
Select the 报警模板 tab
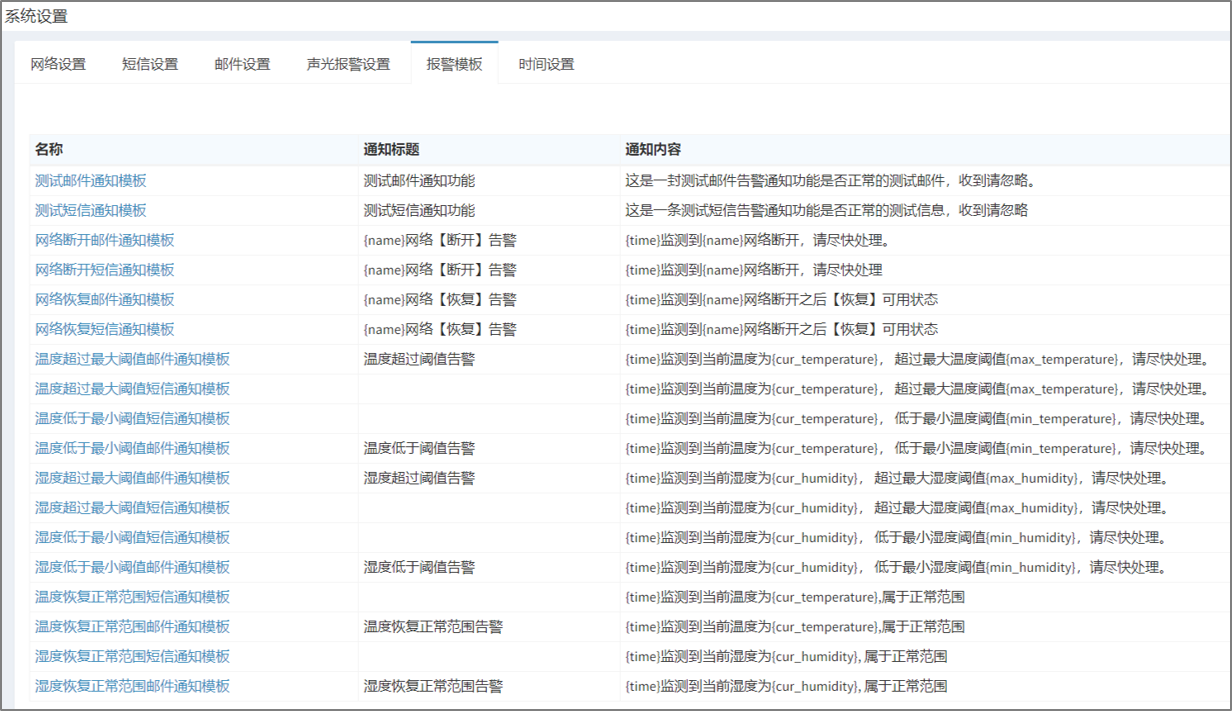click(453, 63)
